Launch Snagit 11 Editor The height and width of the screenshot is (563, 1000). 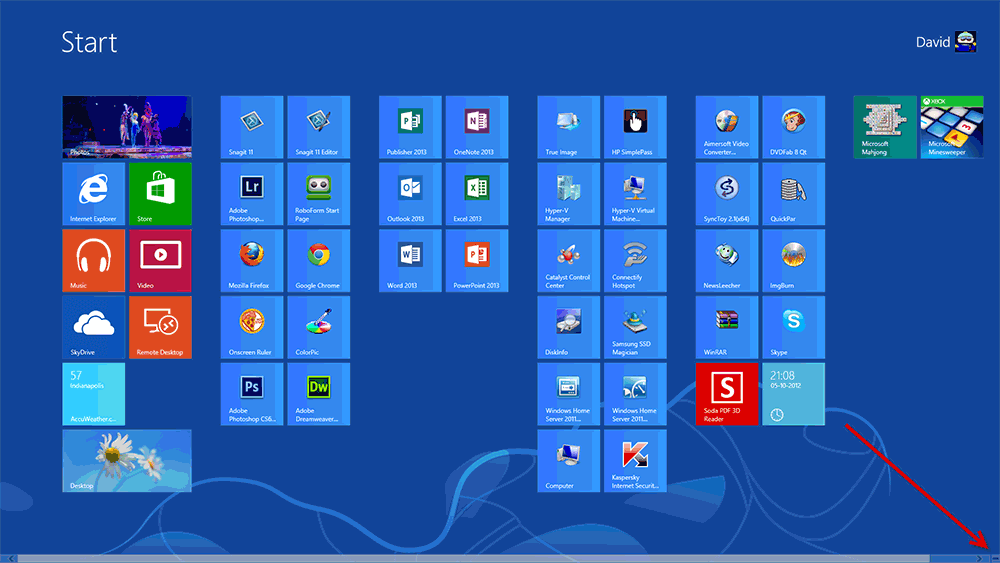[x=318, y=127]
